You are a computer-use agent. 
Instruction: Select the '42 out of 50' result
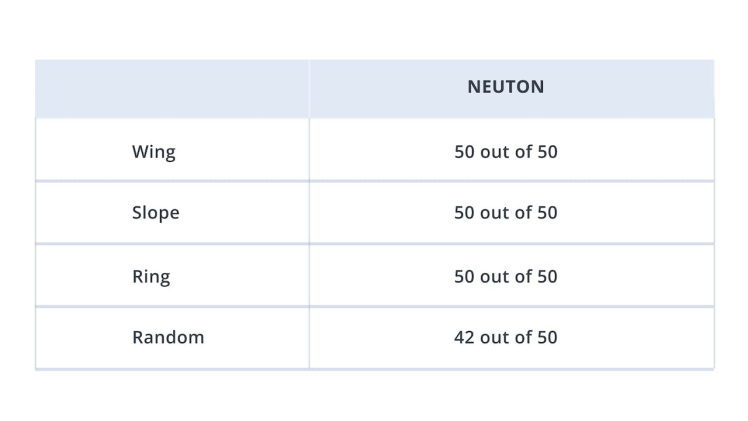[505, 337]
